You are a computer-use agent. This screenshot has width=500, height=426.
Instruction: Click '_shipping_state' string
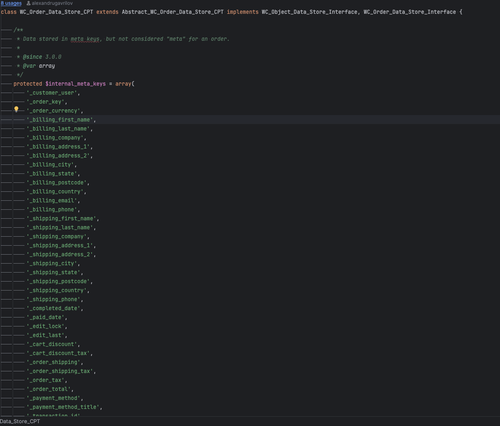pyautogui.click(x=53, y=273)
